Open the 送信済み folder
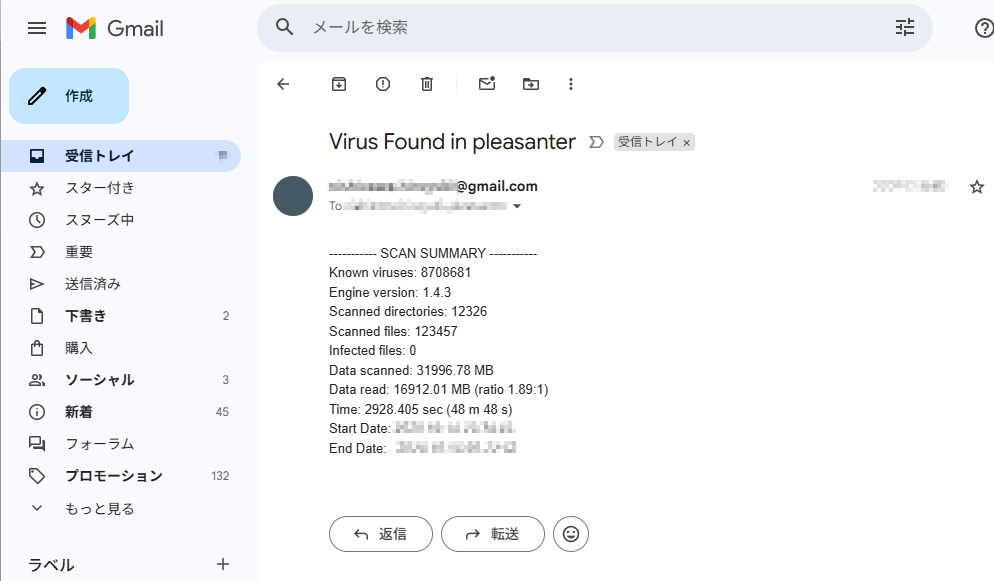994x581 pixels. point(93,284)
